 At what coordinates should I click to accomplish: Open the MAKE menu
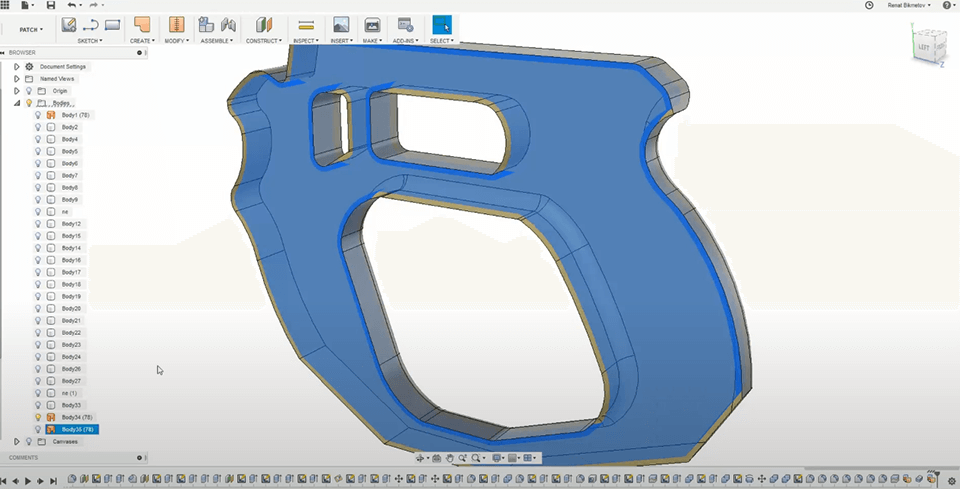372,41
